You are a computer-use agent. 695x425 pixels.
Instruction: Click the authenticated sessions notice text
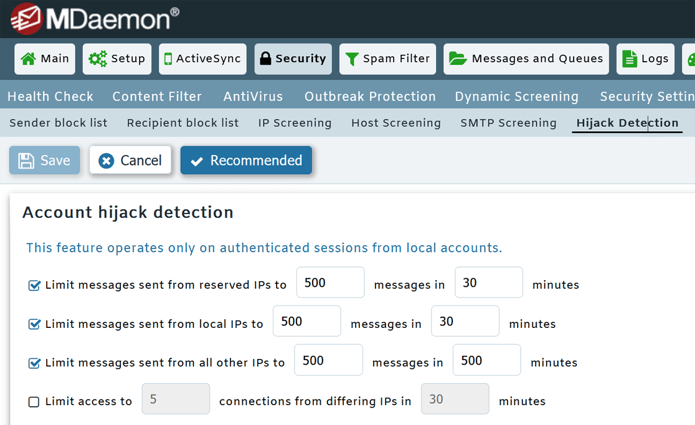click(264, 248)
